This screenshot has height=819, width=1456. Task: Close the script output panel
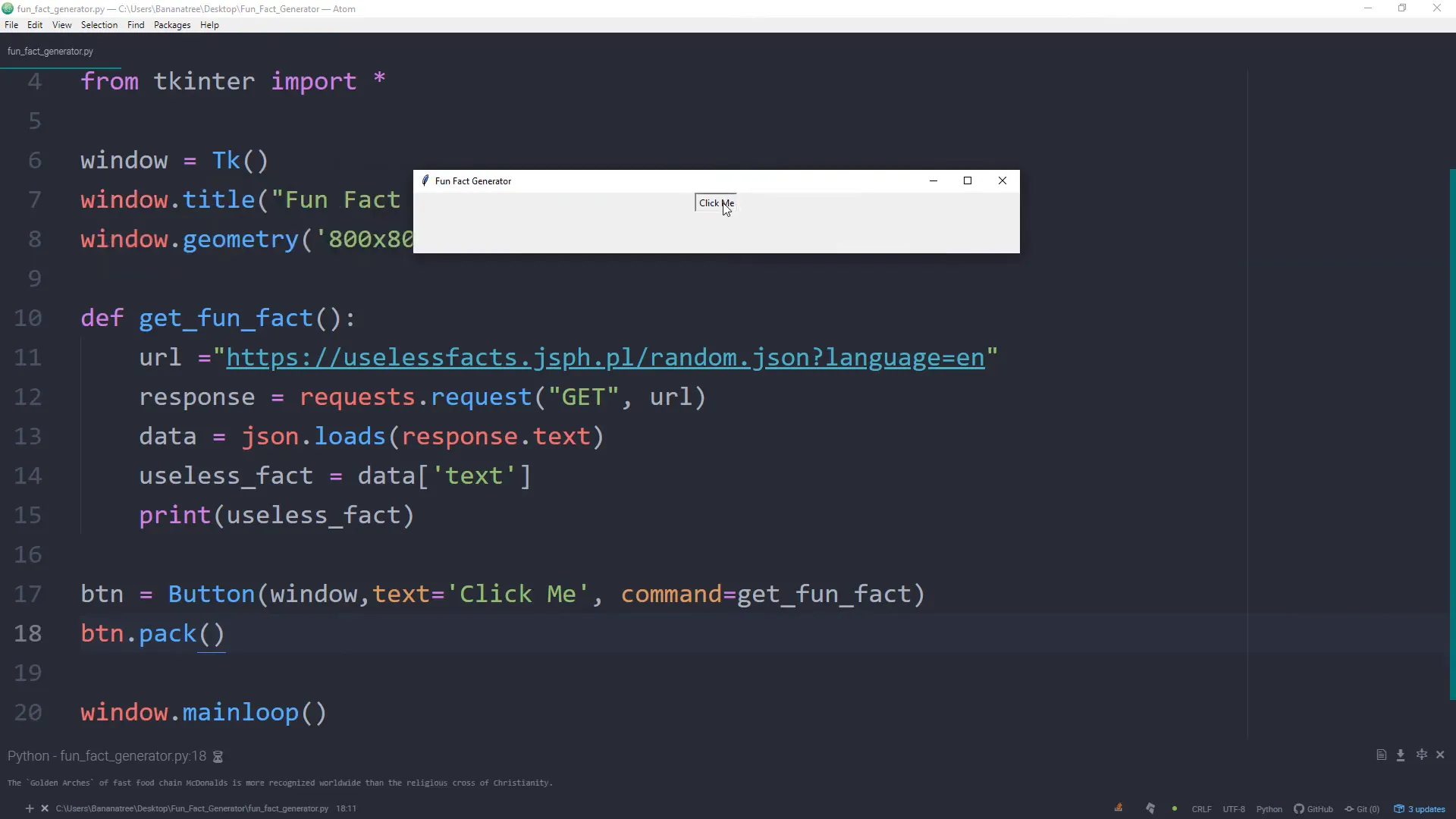(1442, 755)
